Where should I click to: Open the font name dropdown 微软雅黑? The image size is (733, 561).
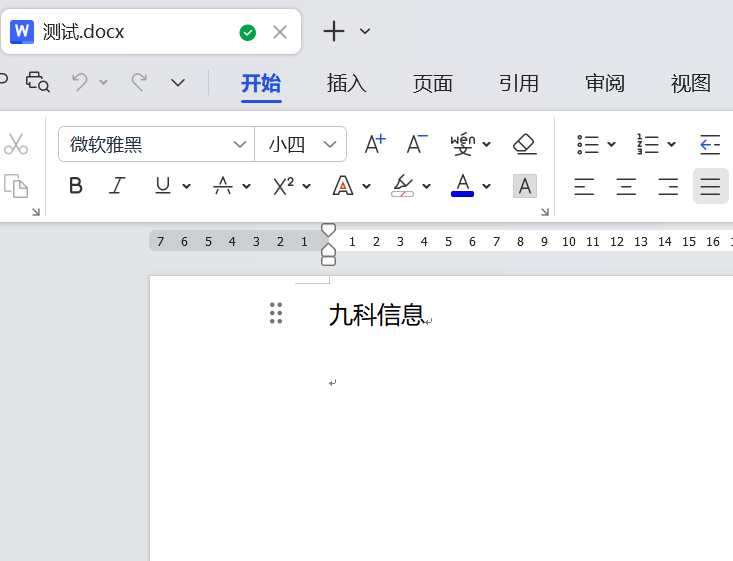coord(240,144)
